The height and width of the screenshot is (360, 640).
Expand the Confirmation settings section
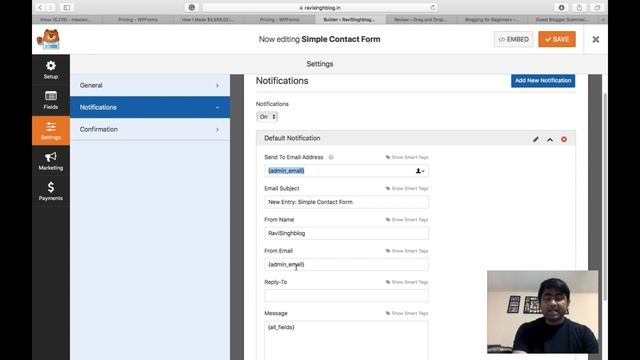(150, 129)
